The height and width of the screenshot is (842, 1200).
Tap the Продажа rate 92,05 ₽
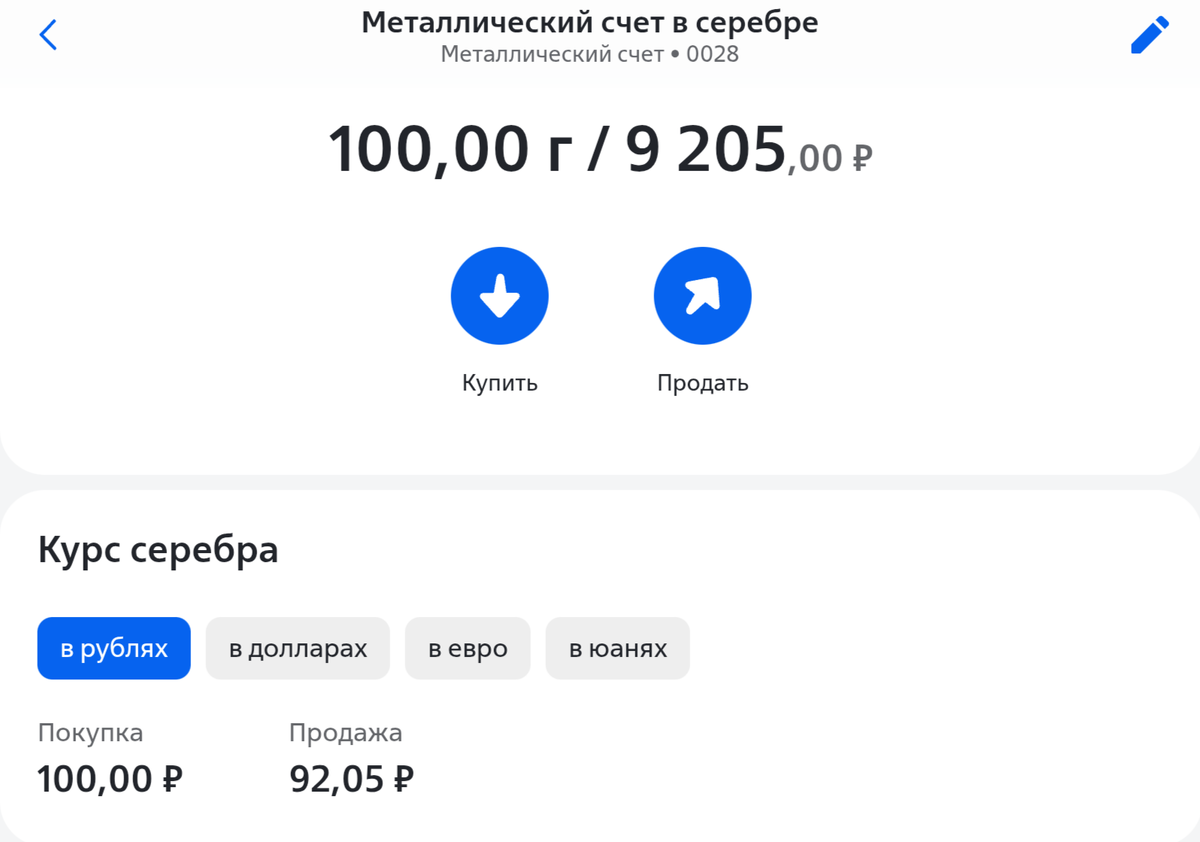350,778
